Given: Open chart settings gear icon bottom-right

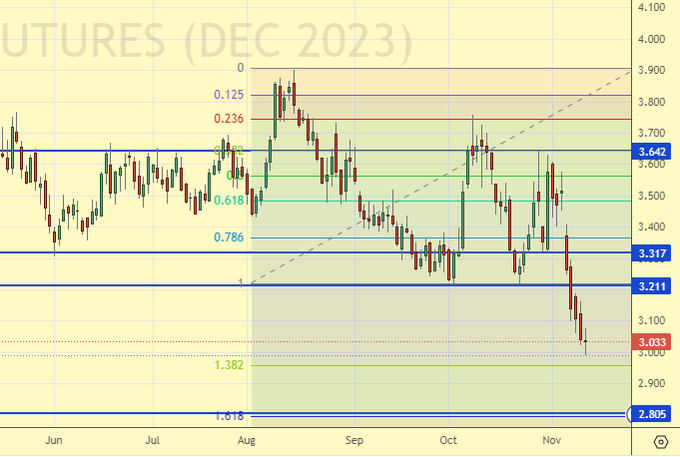Looking at the screenshot, I should pos(660,442).
